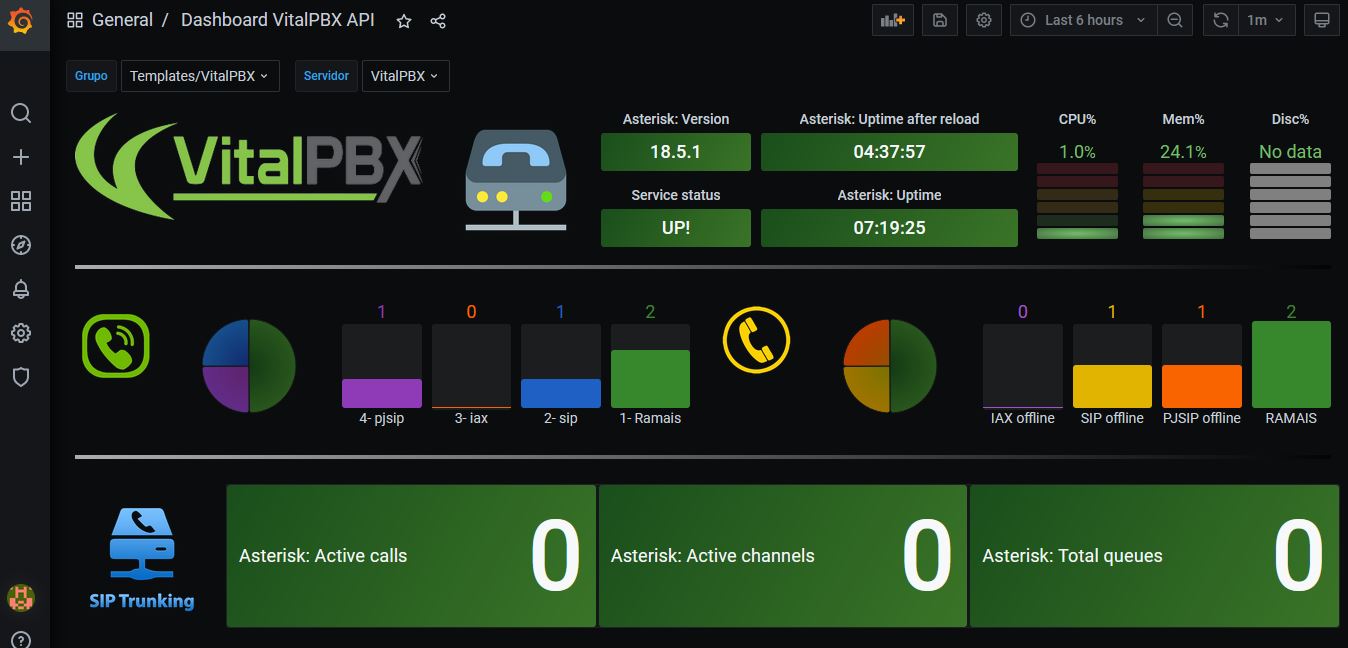Expand the 1m refresh interval dropdown
This screenshot has height=648, width=1348.
click(1267, 20)
